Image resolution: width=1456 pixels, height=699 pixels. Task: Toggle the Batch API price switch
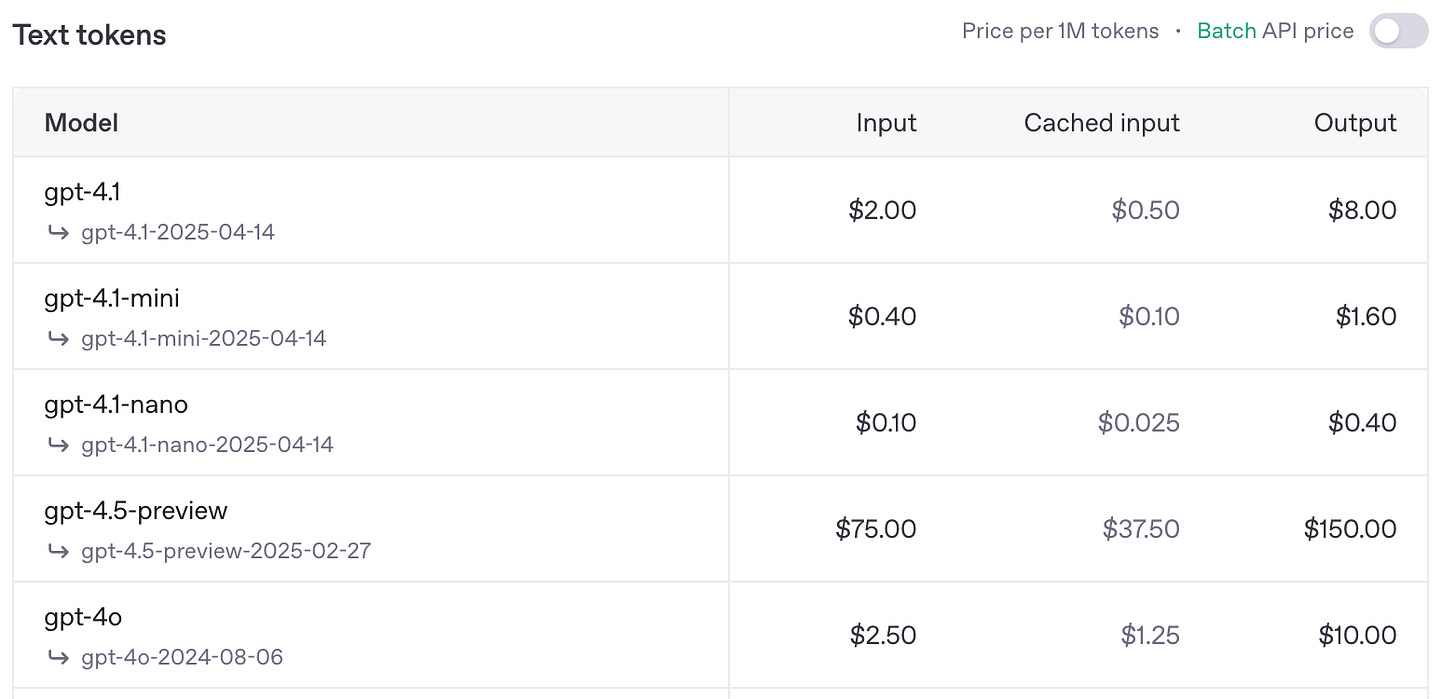pyautogui.click(x=1398, y=32)
